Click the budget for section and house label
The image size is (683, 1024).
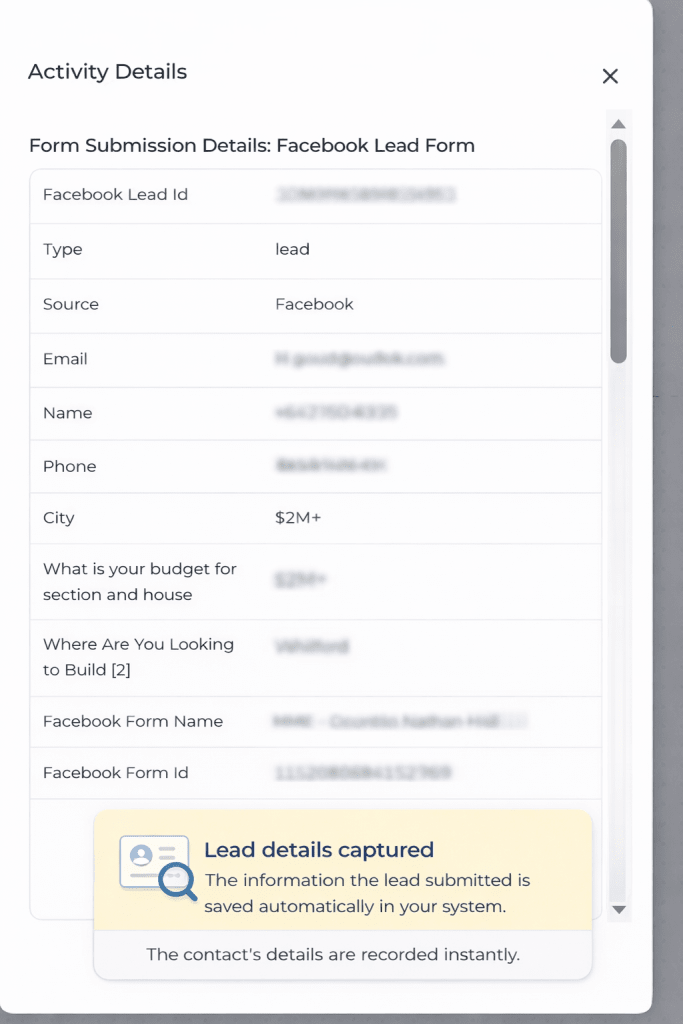(x=139, y=581)
